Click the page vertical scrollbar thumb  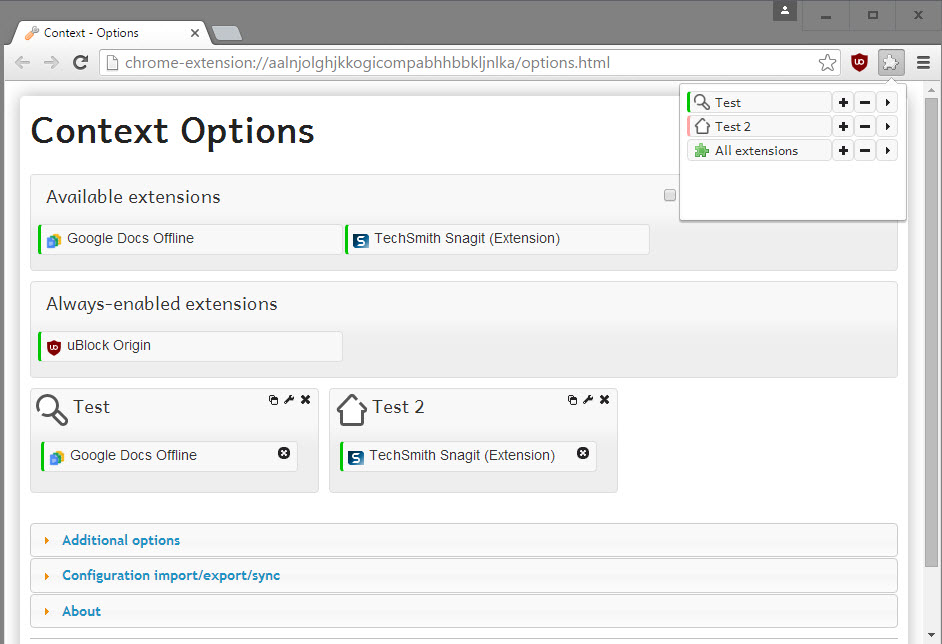tap(931, 332)
